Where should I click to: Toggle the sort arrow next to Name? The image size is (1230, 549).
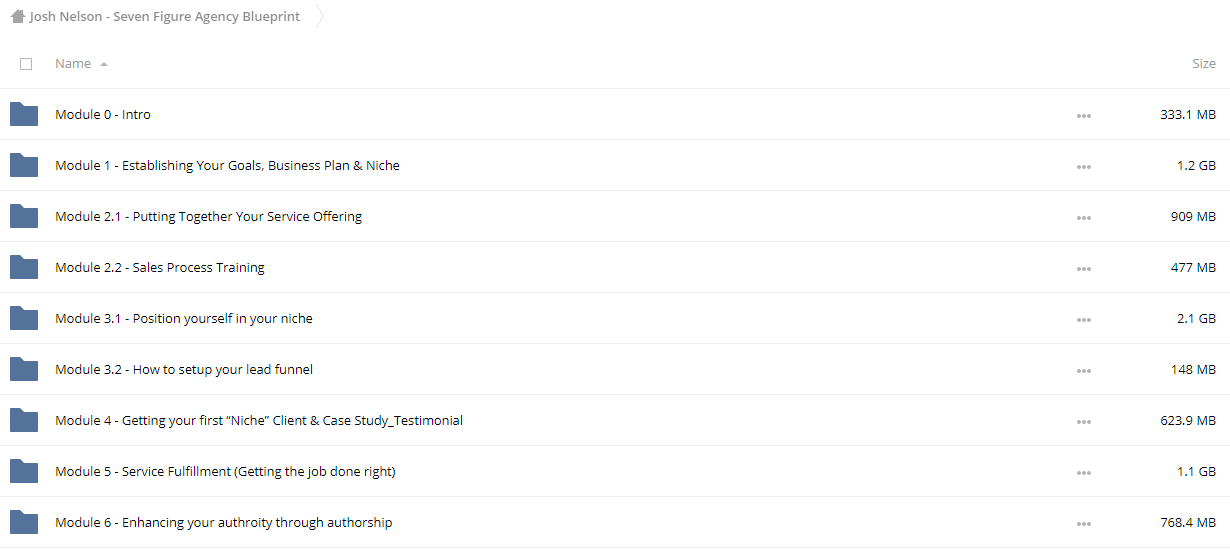pyautogui.click(x=104, y=64)
